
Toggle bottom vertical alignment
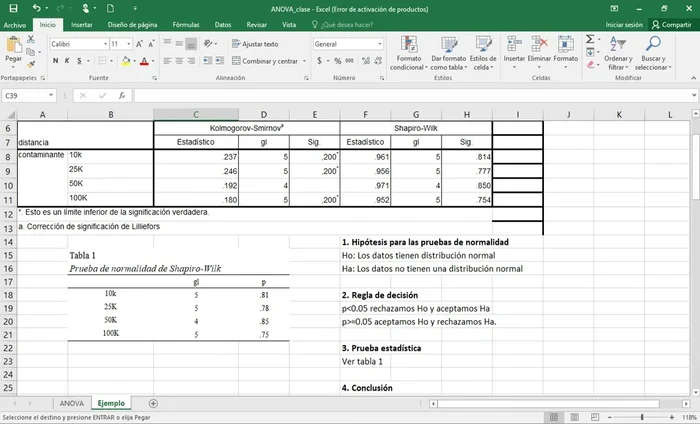191,44
